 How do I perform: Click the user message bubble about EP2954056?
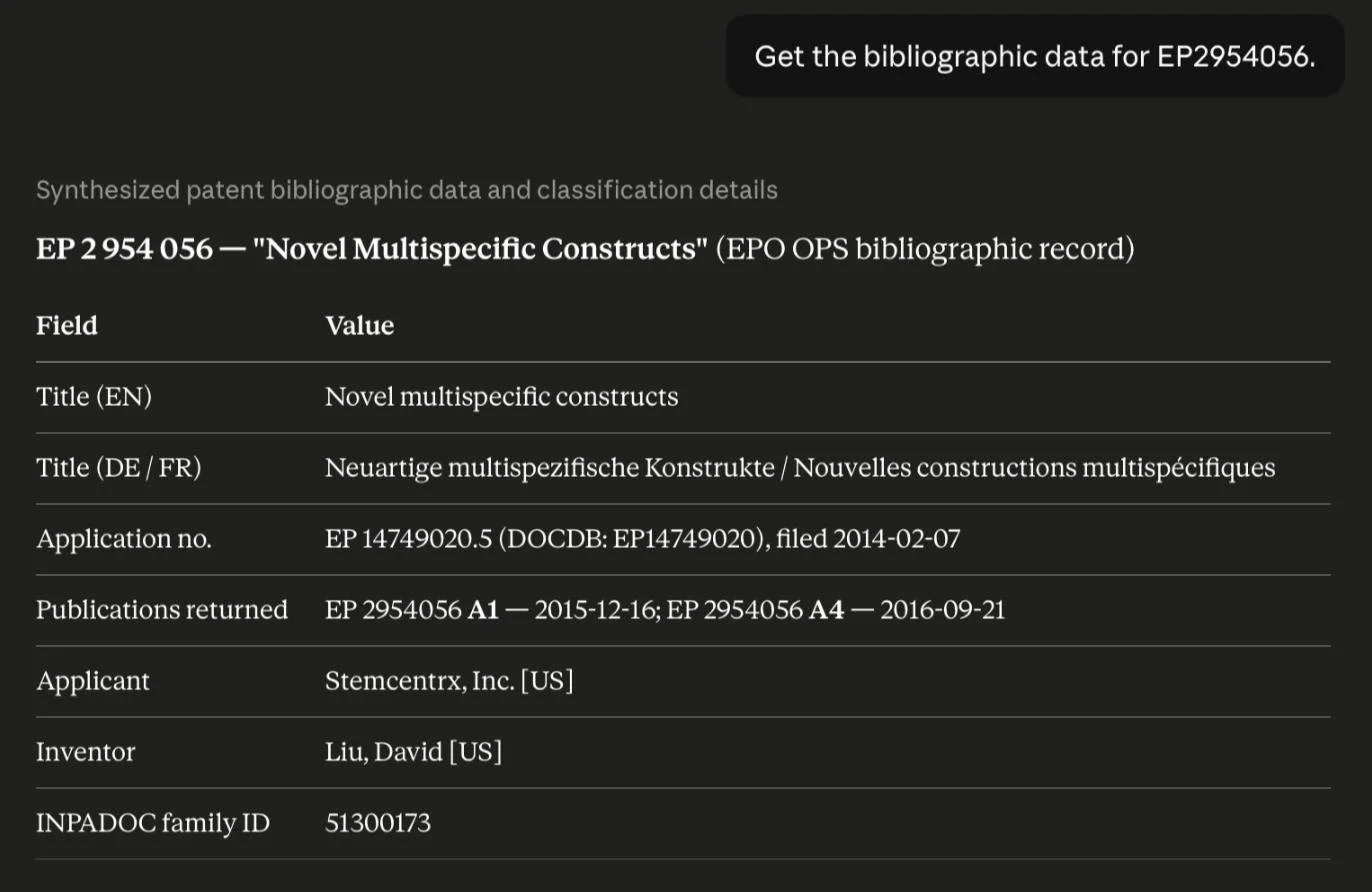(x=1035, y=56)
